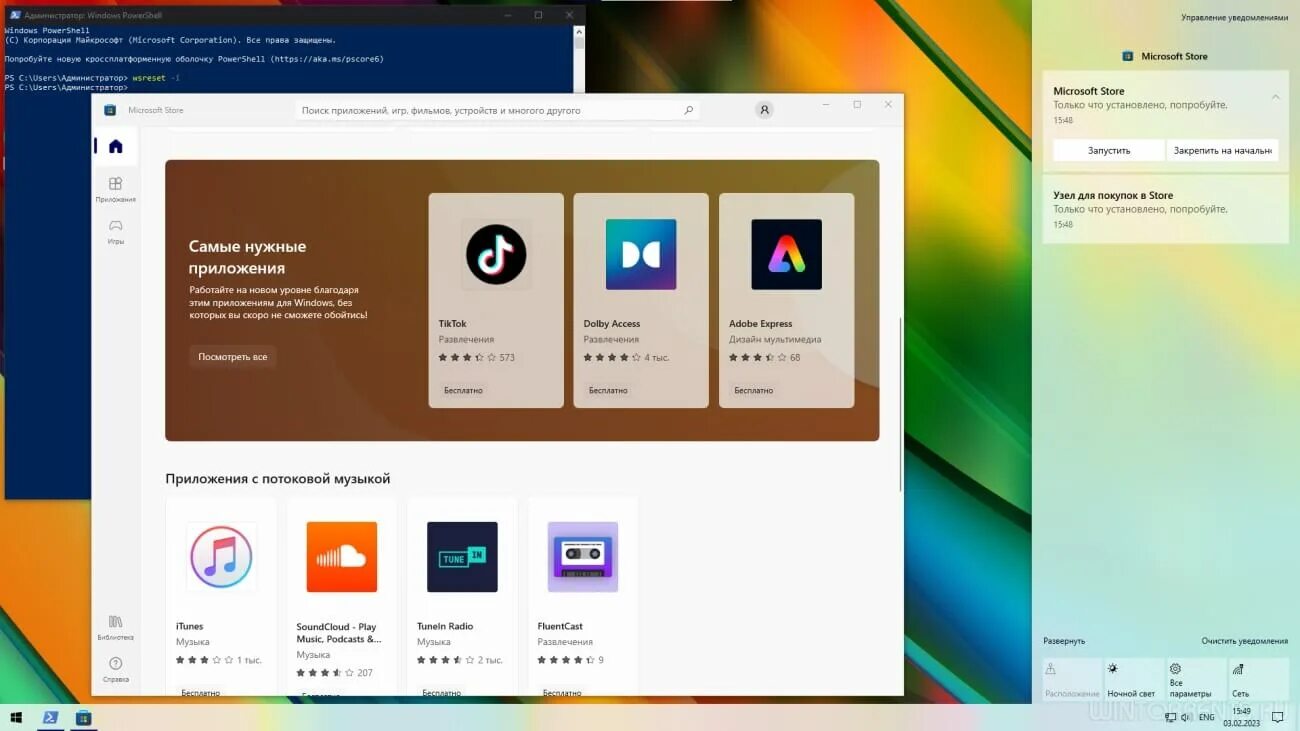The width and height of the screenshot is (1300, 731).
Task: Open Все параметры quick action tile
Action: coord(1196,680)
